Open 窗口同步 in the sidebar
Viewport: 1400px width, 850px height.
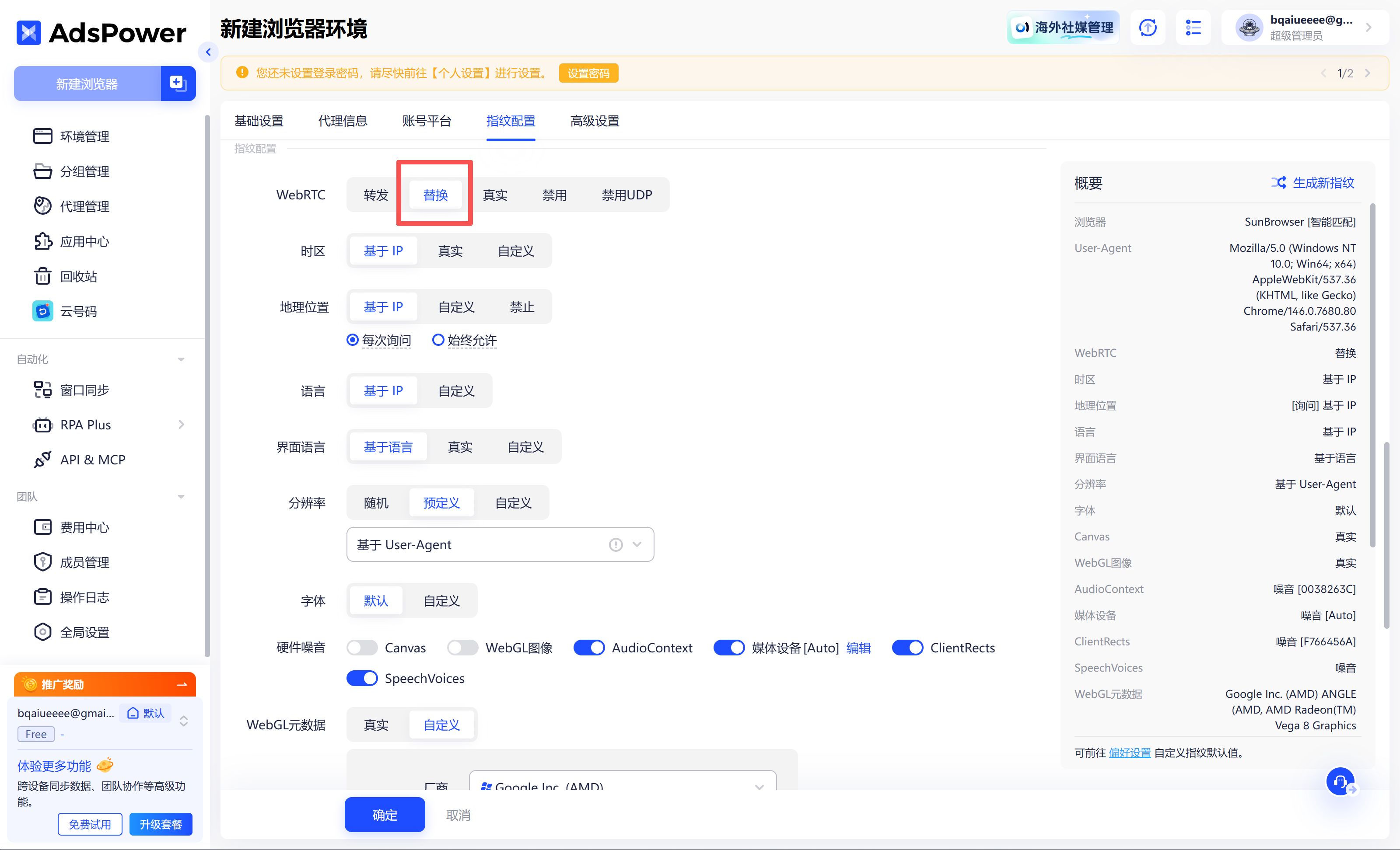(x=84, y=390)
